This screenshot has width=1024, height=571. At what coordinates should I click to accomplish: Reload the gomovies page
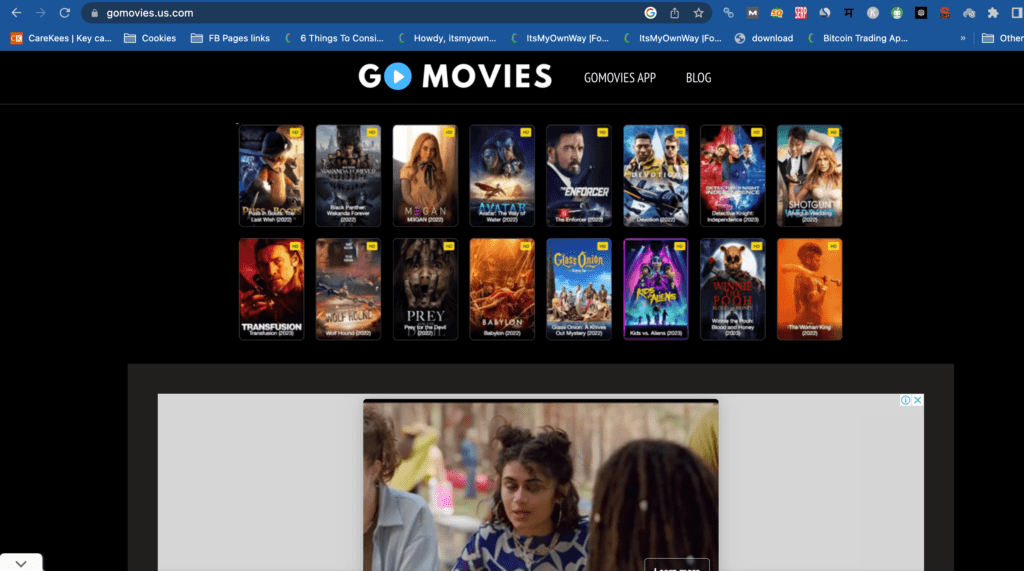[65, 12]
